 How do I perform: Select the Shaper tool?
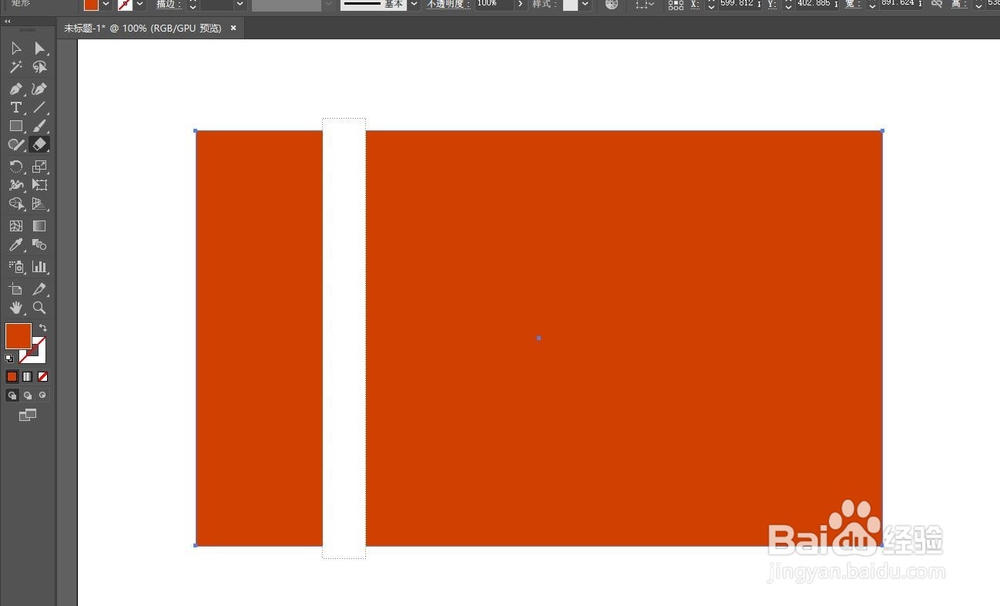tap(16, 145)
